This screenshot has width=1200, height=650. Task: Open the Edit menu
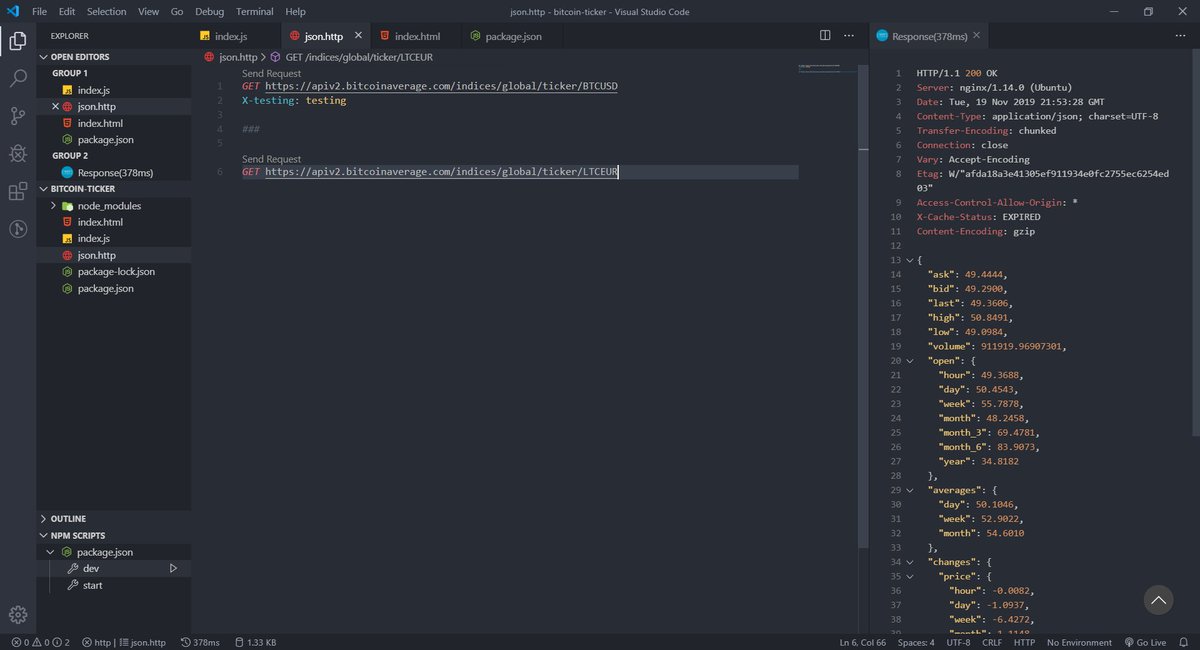(67, 11)
